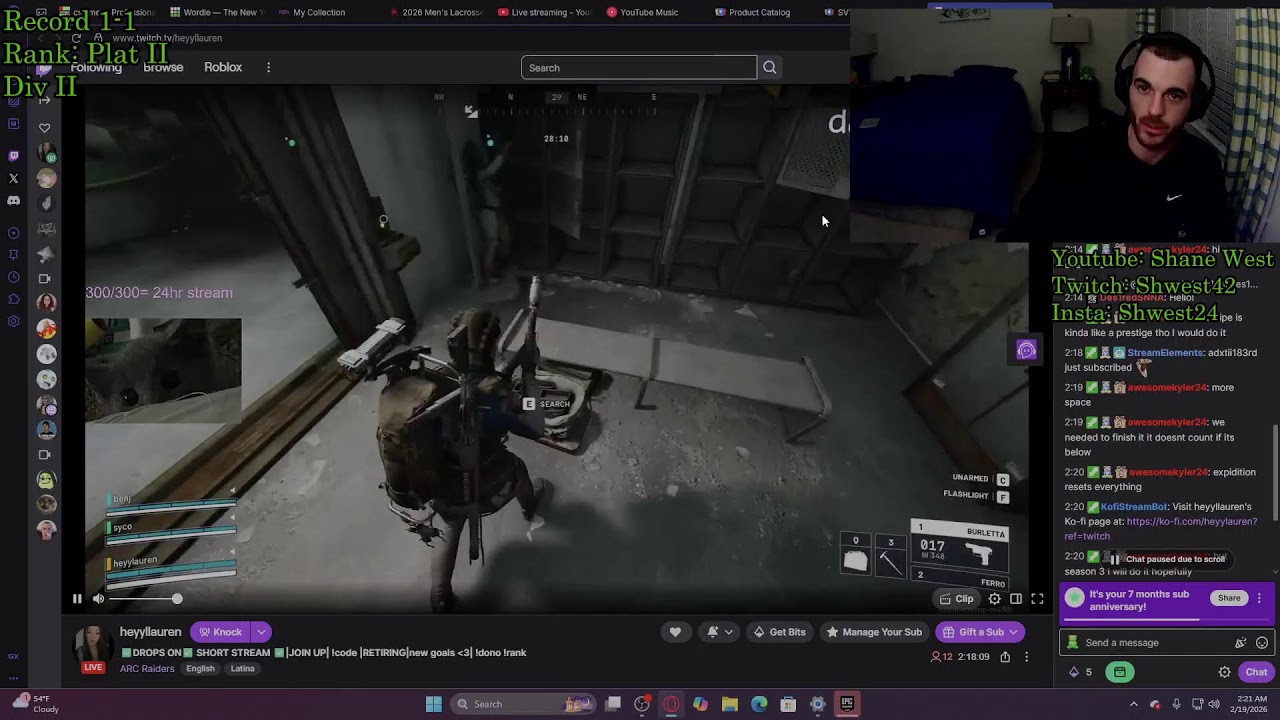This screenshot has width=1280, height=720.
Task: Open the sub anniversary banner options
Action: 1259,598
